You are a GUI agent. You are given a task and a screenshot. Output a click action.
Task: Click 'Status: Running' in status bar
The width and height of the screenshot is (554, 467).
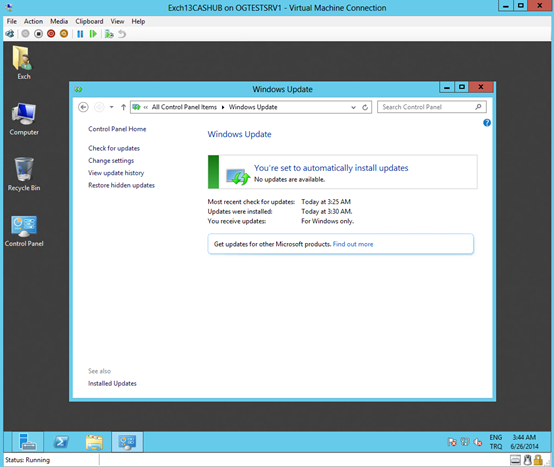click(x=28, y=460)
